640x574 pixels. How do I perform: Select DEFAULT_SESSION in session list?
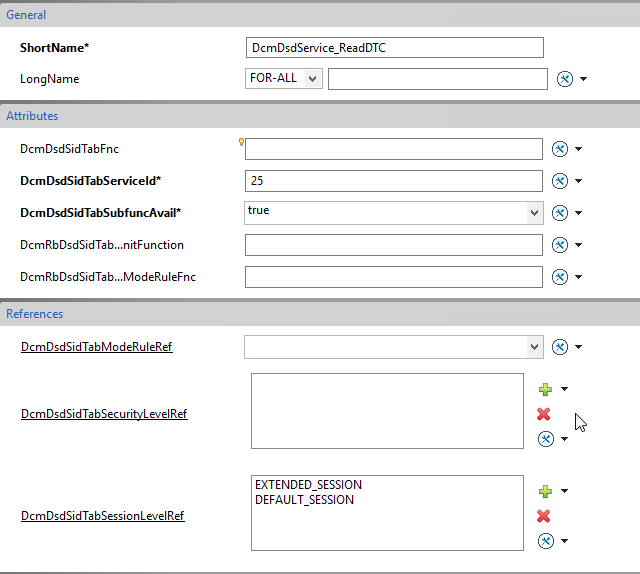304,500
